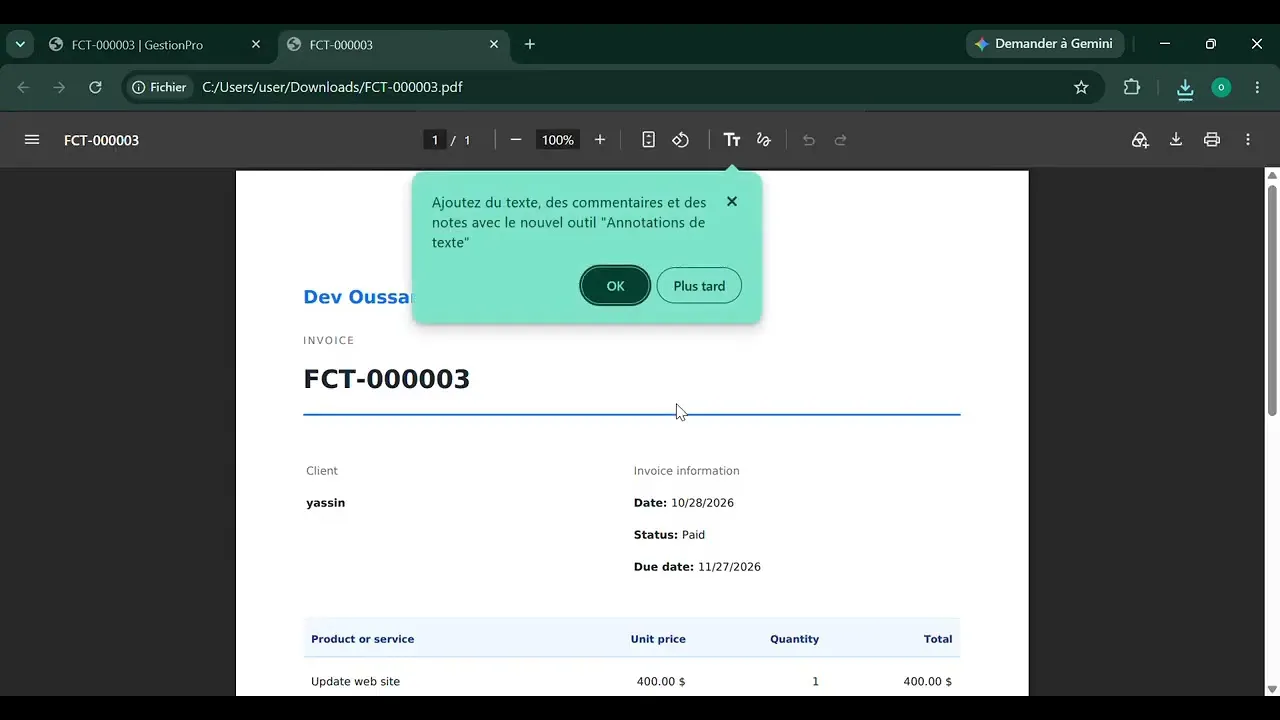Click OK in the annotation tooltip
1280x720 pixels.
(x=615, y=286)
